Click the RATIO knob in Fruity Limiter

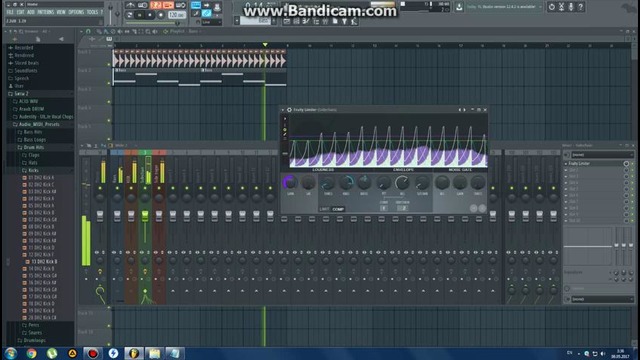[364, 182]
